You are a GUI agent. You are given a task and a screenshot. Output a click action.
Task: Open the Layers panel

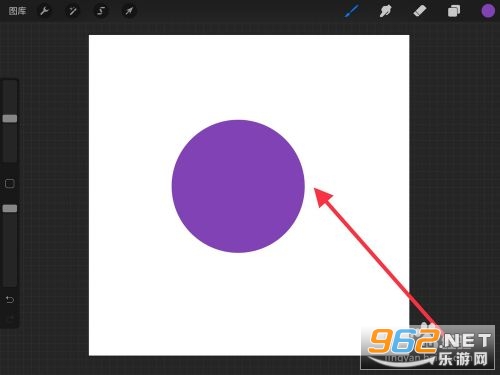454,11
